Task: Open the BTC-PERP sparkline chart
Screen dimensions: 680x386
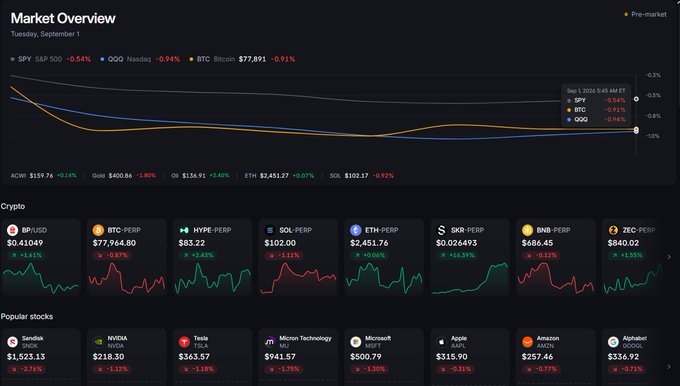Action: [x=127, y=278]
